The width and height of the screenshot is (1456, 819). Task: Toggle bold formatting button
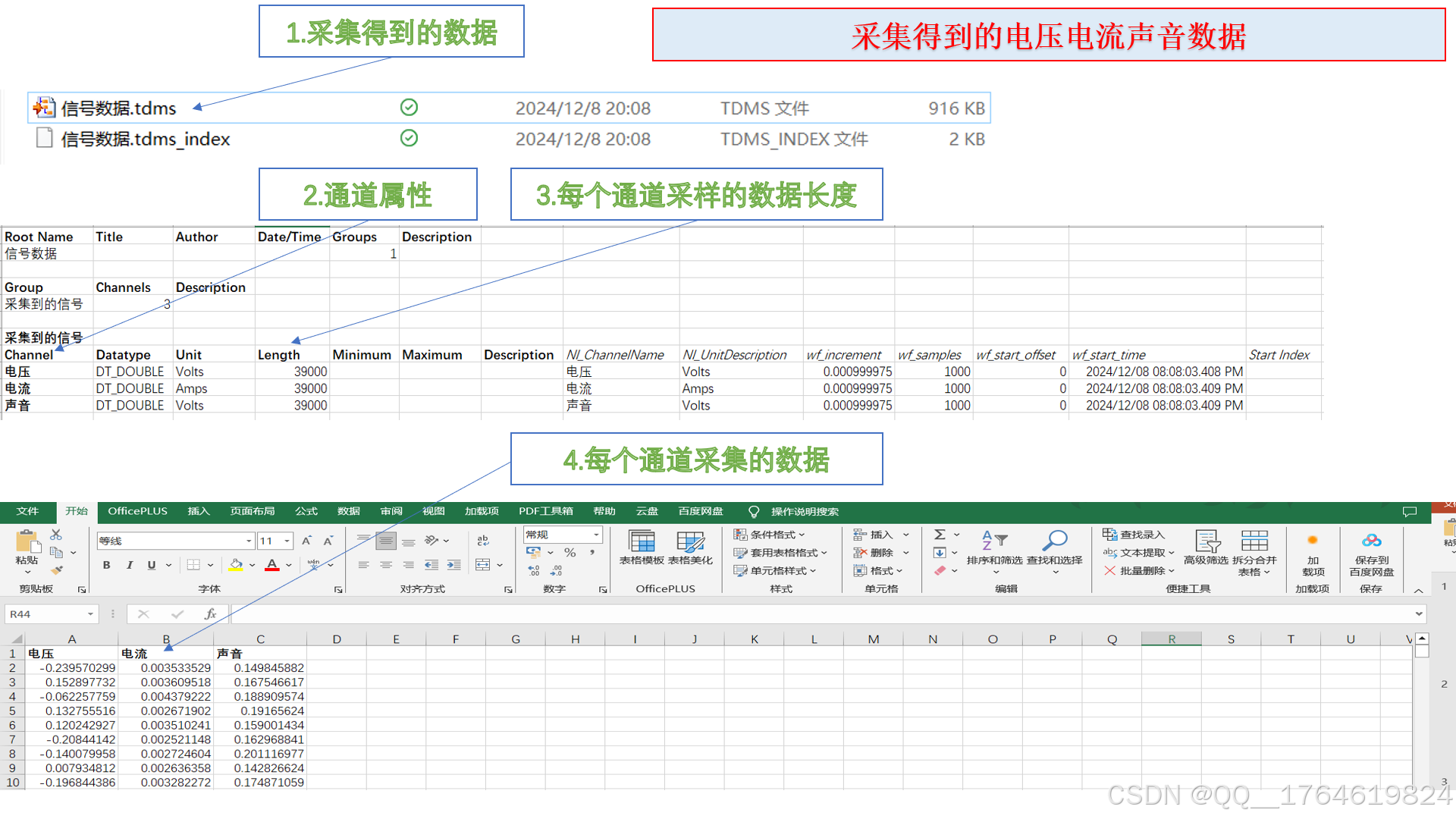pos(107,565)
